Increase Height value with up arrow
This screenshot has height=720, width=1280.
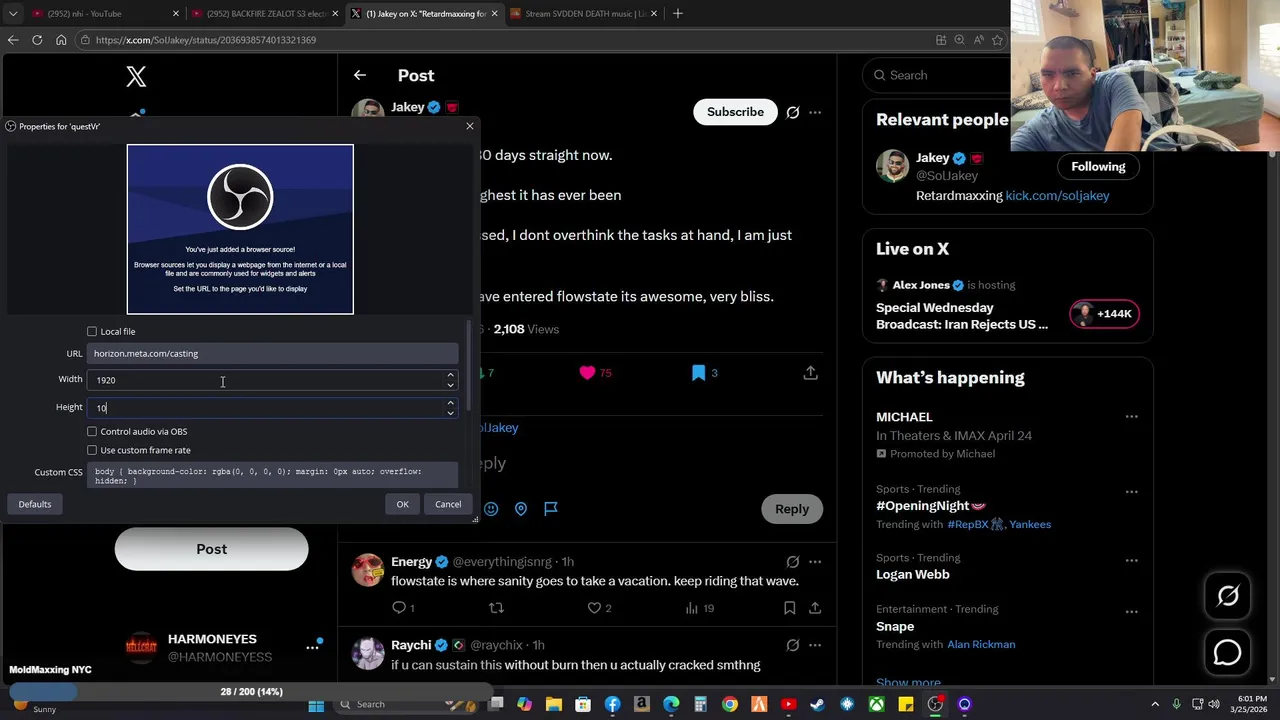pos(450,403)
